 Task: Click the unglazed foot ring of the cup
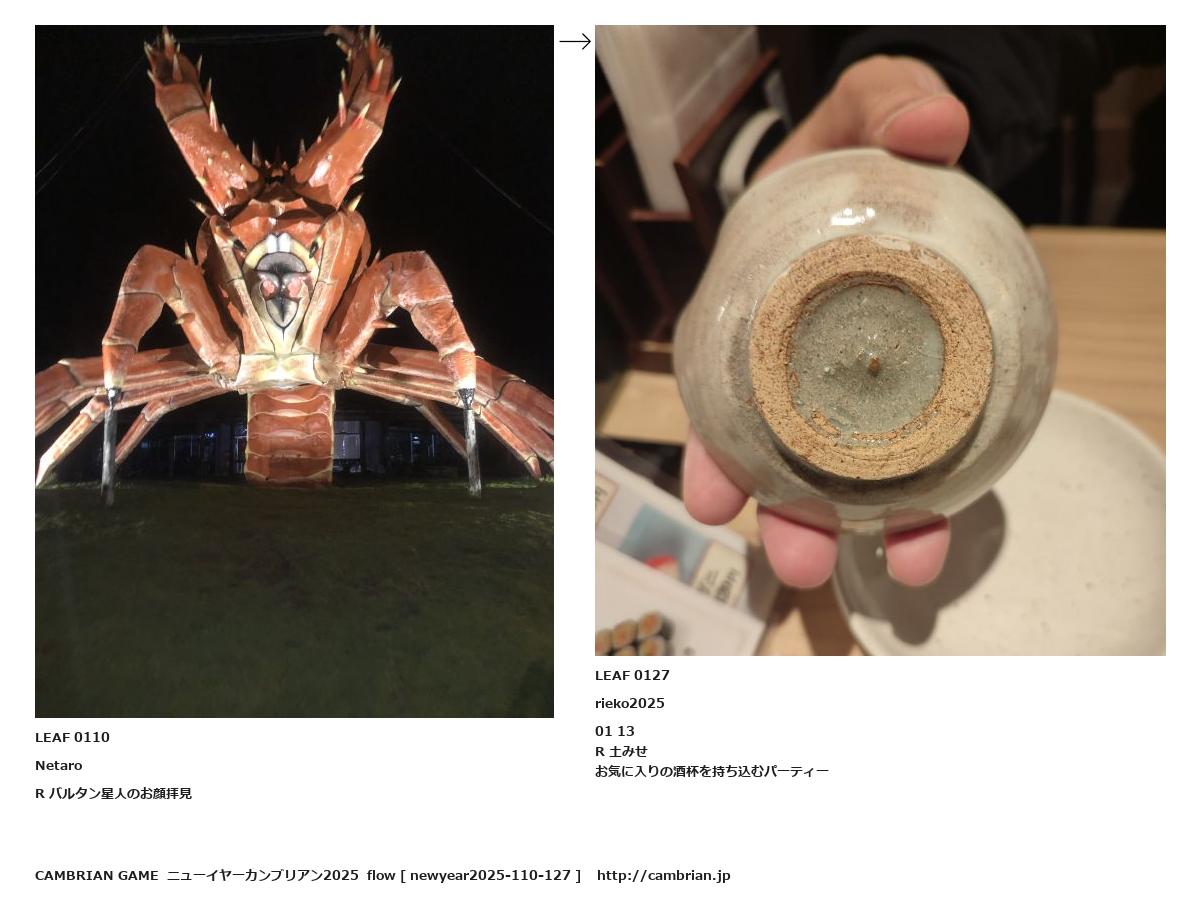871,357
